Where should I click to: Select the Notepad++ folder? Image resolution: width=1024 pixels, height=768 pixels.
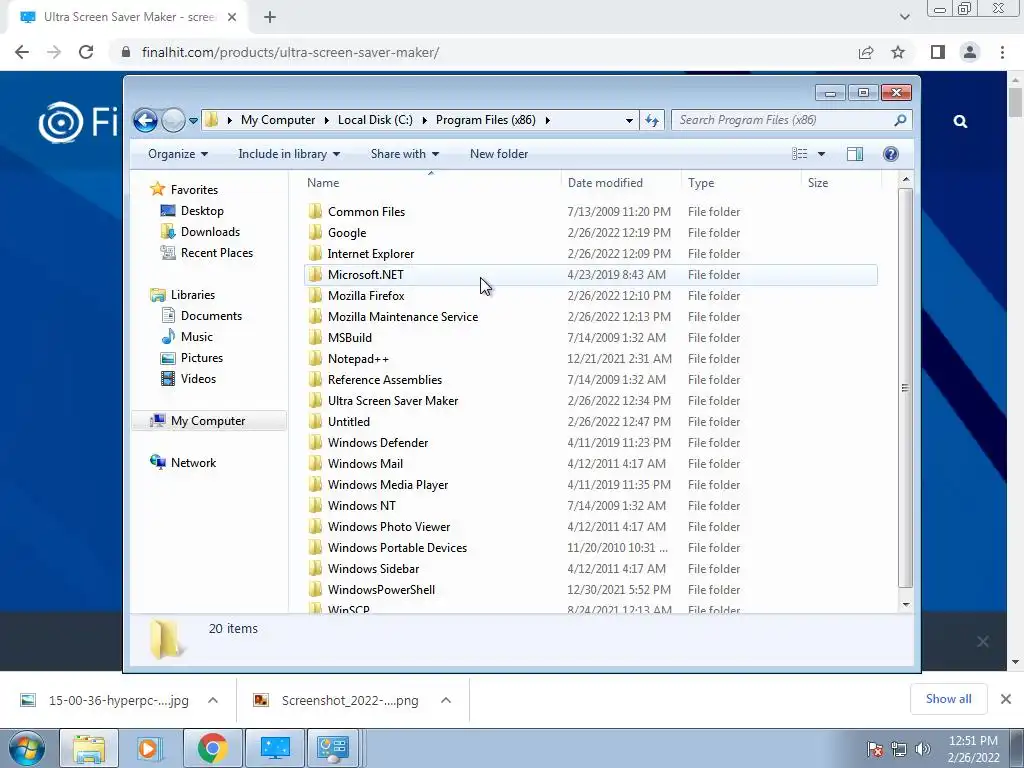point(590,359)
